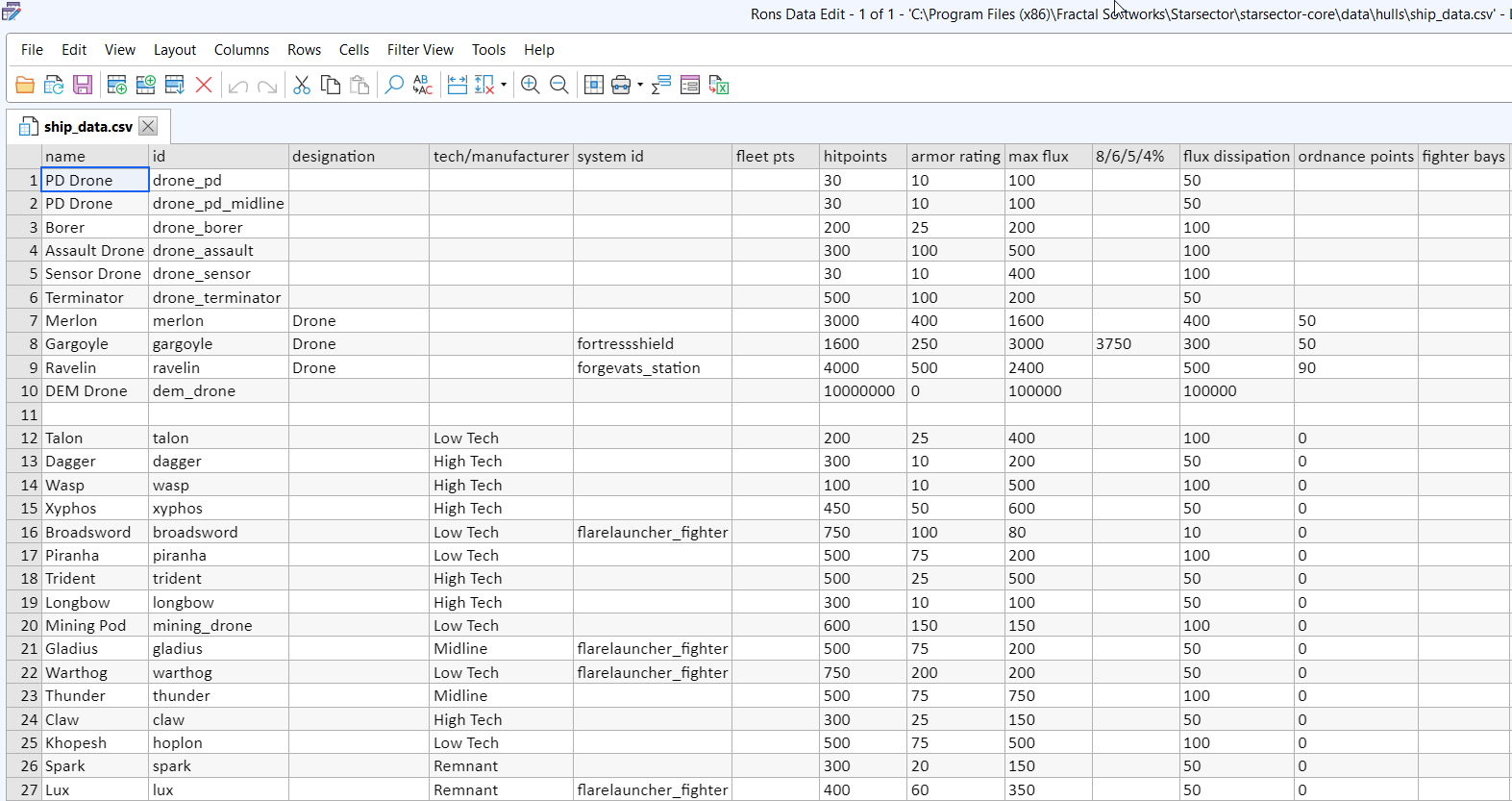Open the Rows menu
This screenshot has width=1512, height=801.
(304, 50)
